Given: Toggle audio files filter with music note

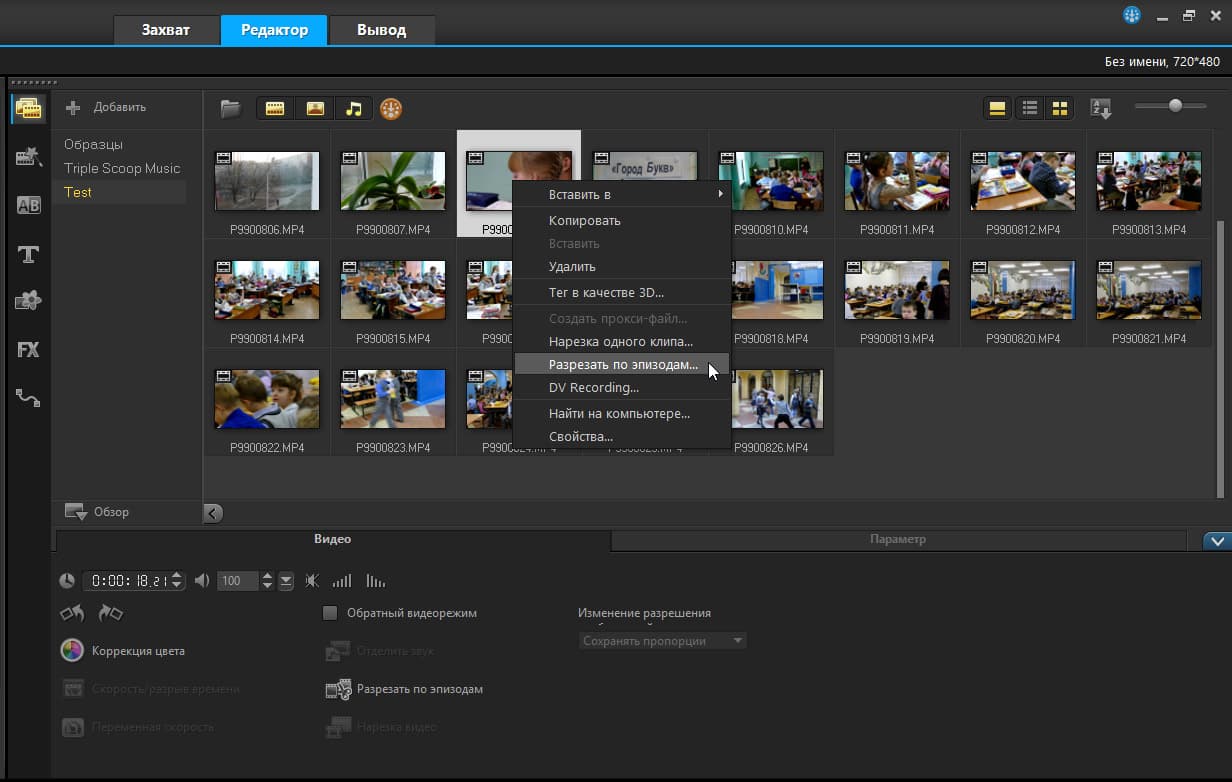Looking at the screenshot, I should (x=353, y=108).
